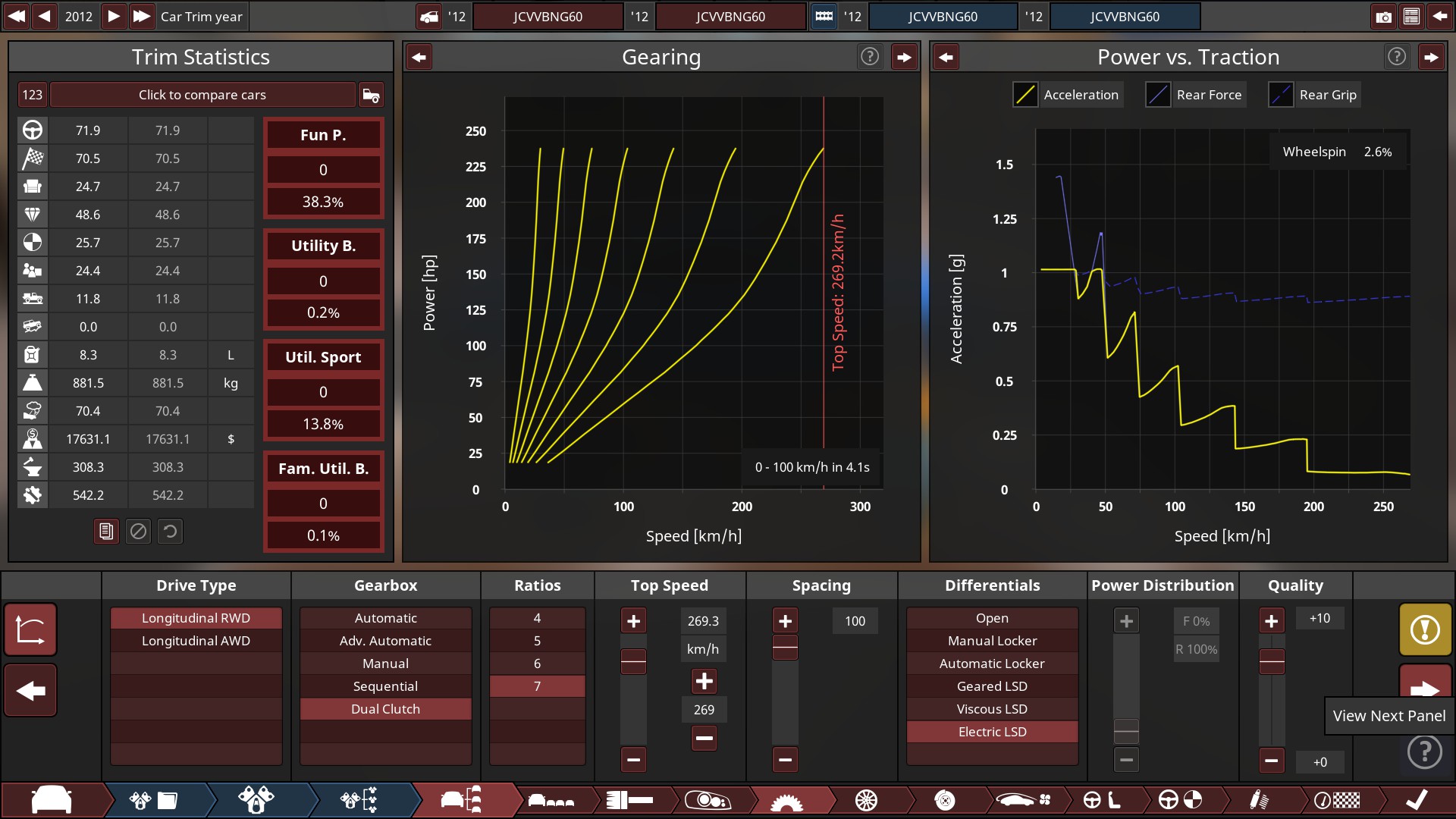Click the clear comparison slashed-circle icon
Viewport: 1456px width, 819px height.
click(x=138, y=532)
